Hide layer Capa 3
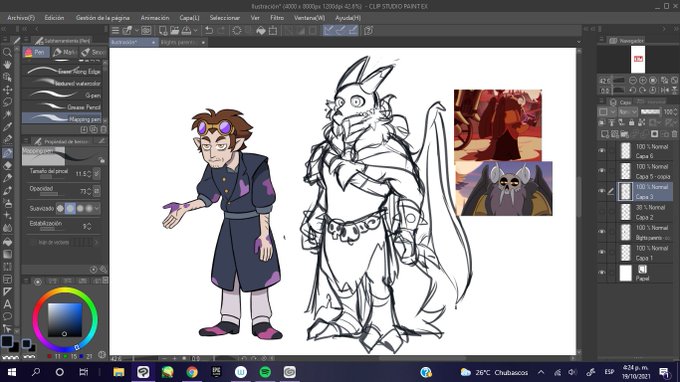This screenshot has width=680, height=382. click(602, 191)
